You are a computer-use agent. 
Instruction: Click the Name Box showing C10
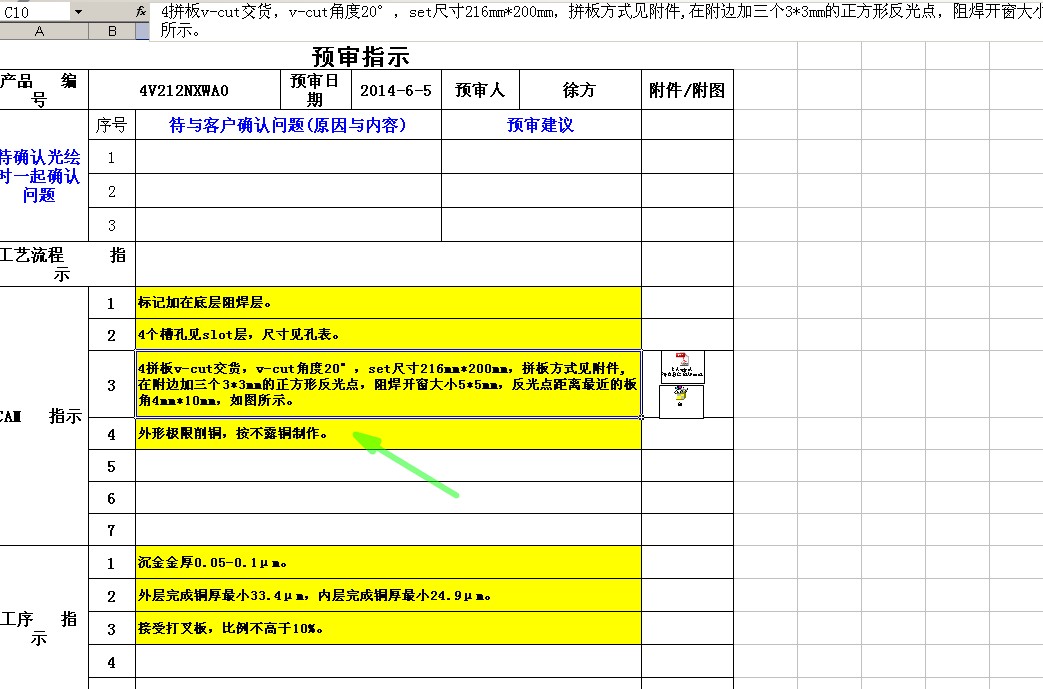pos(35,12)
